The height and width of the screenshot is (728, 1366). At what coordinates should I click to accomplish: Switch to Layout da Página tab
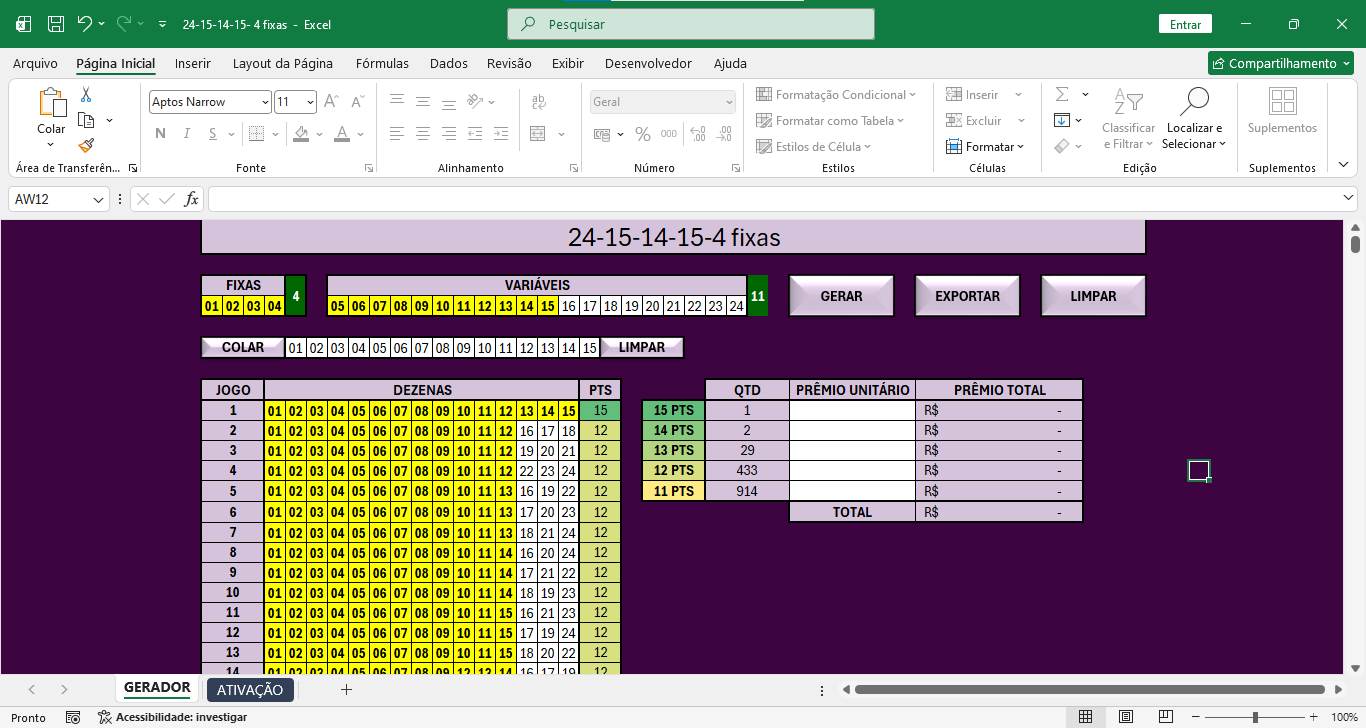pyautogui.click(x=283, y=63)
